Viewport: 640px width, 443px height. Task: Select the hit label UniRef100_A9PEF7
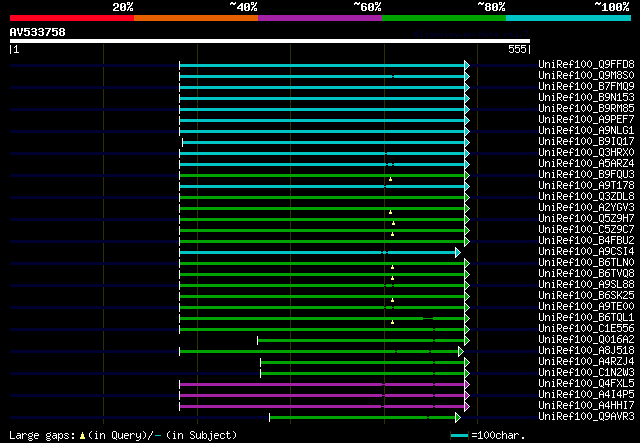(x=586, y=119)
